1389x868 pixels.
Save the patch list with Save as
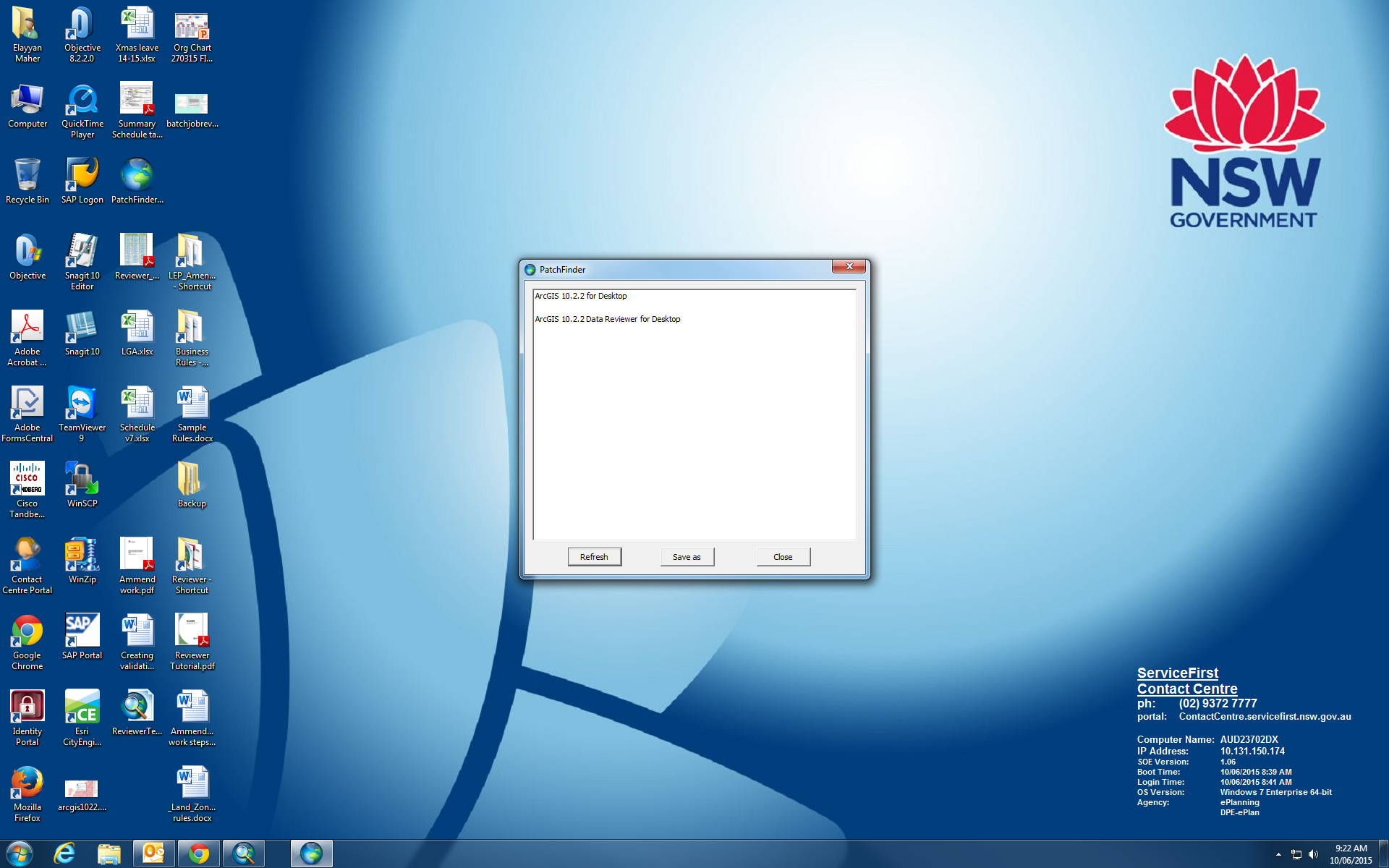coord(687,556)
